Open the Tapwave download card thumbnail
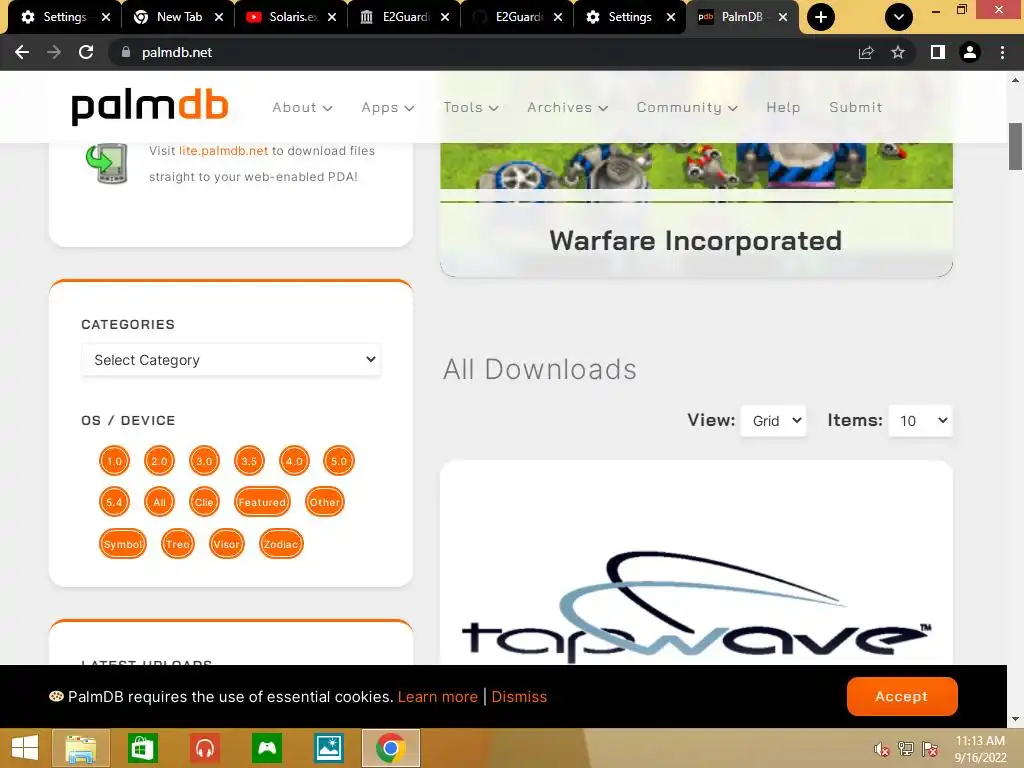The image size is (1024, 768). 696,563
